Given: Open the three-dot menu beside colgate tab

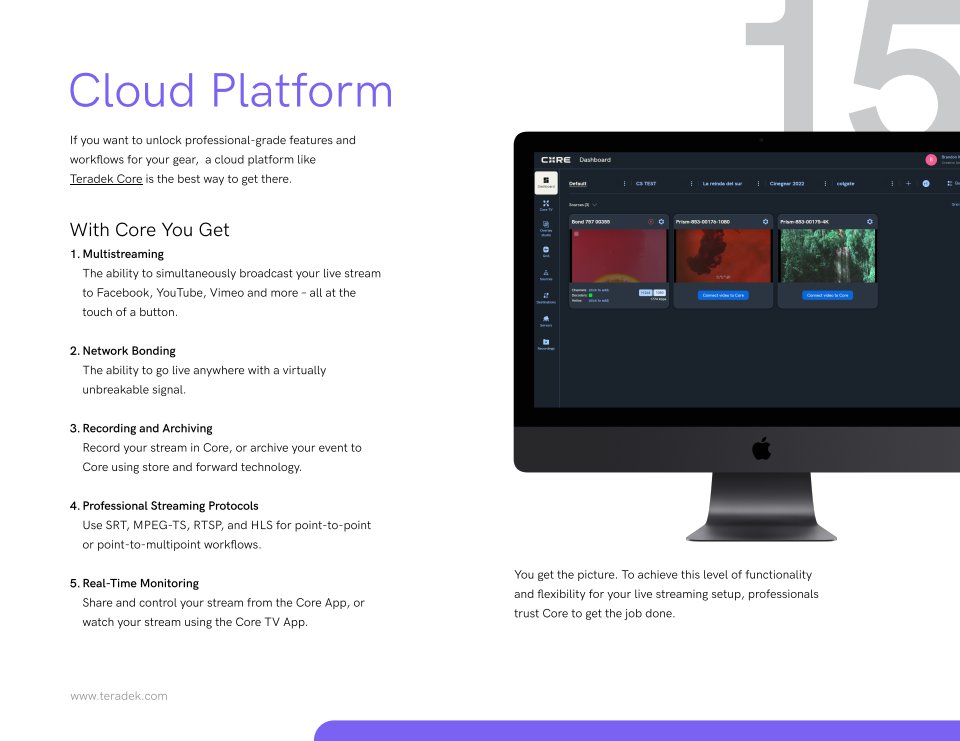Looking at the screenshot, I should [x=891, y=184].
